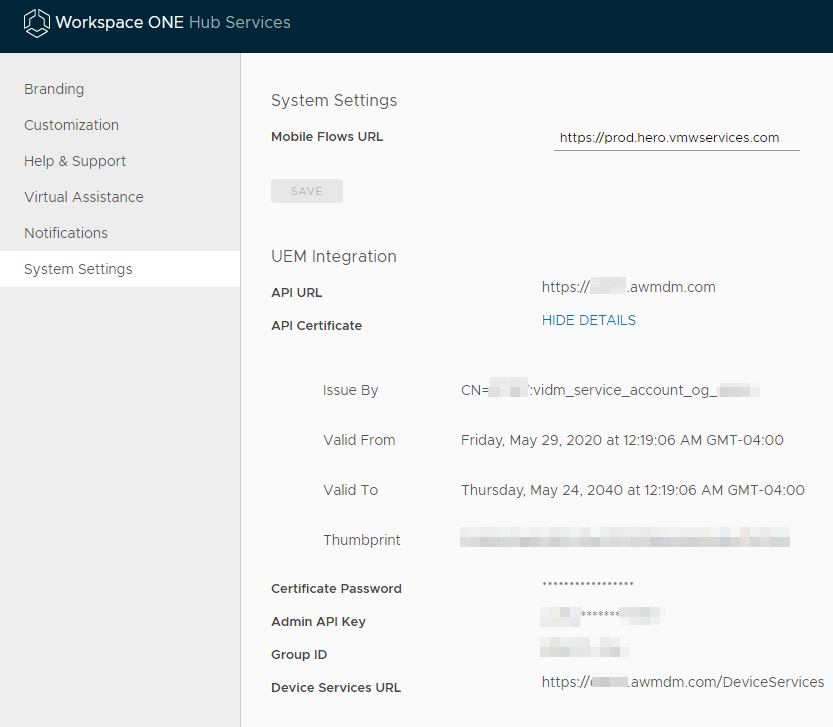Collapse certificate info with HIDE DETAILS
The width and height of the screenshot is (833, 727).
(x=588, y=320)
